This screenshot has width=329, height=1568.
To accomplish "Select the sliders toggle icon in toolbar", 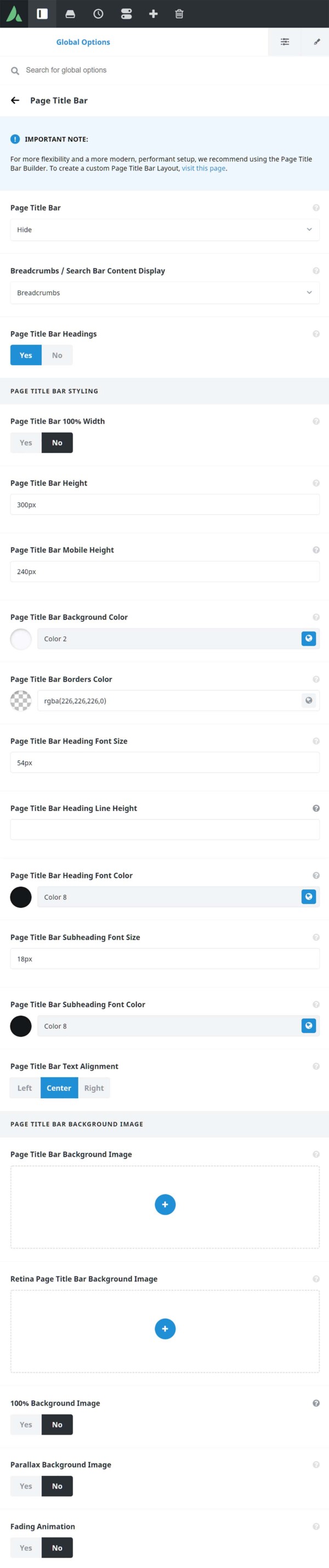I will [126, 13].
